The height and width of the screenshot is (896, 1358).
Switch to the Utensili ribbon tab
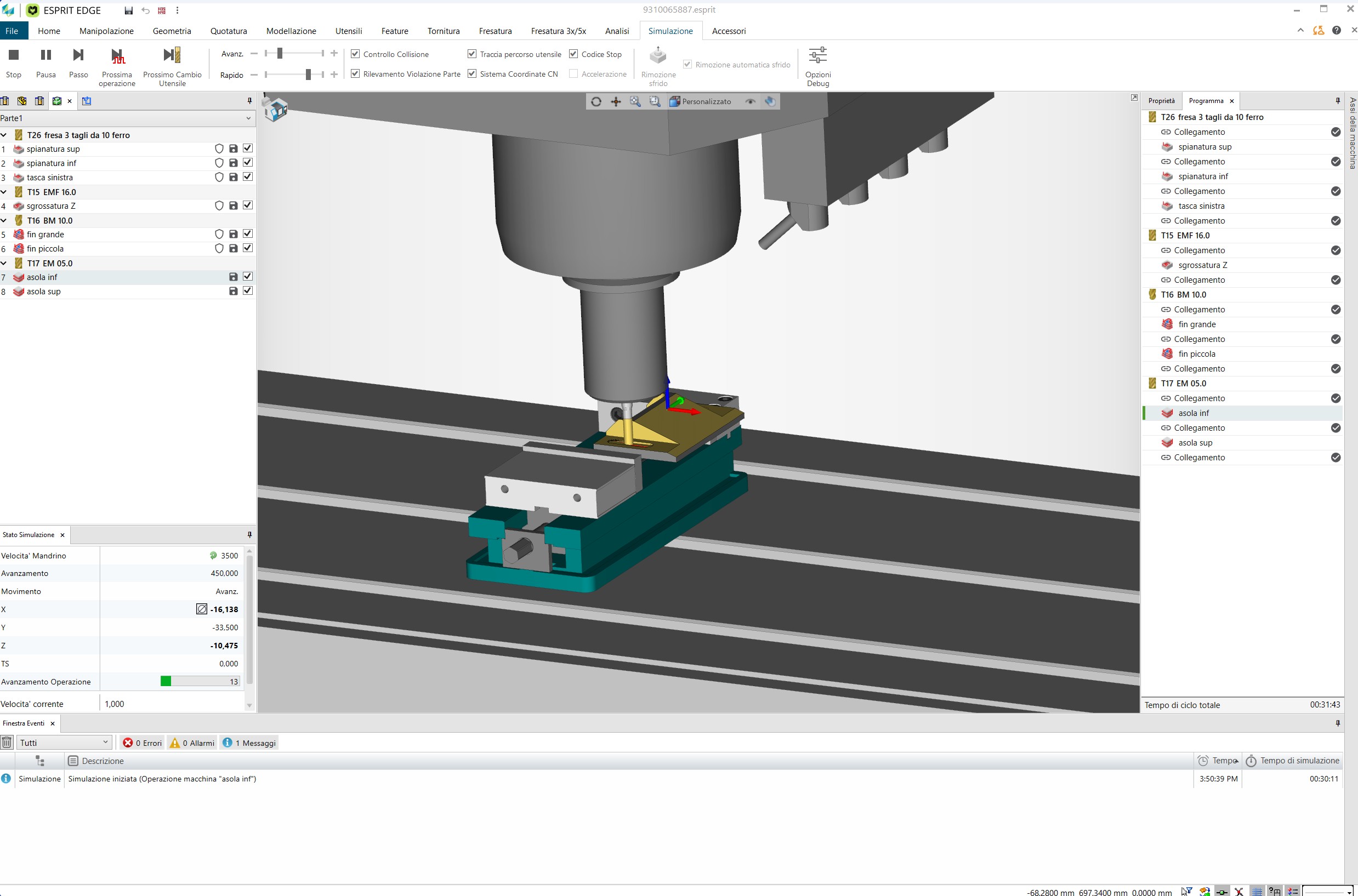[x=349, y=31]
